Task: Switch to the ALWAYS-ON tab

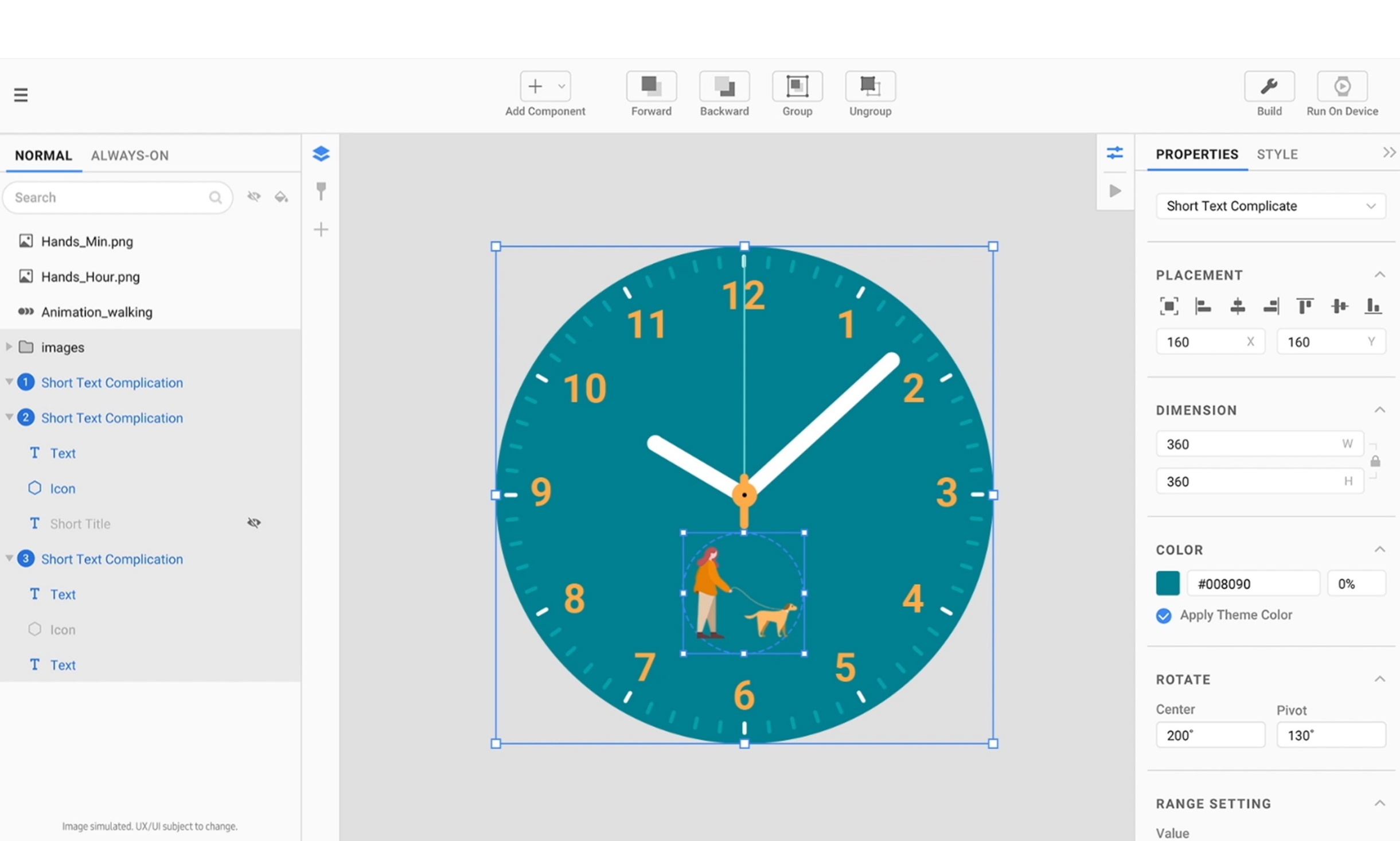Action: tap(130, 155)
